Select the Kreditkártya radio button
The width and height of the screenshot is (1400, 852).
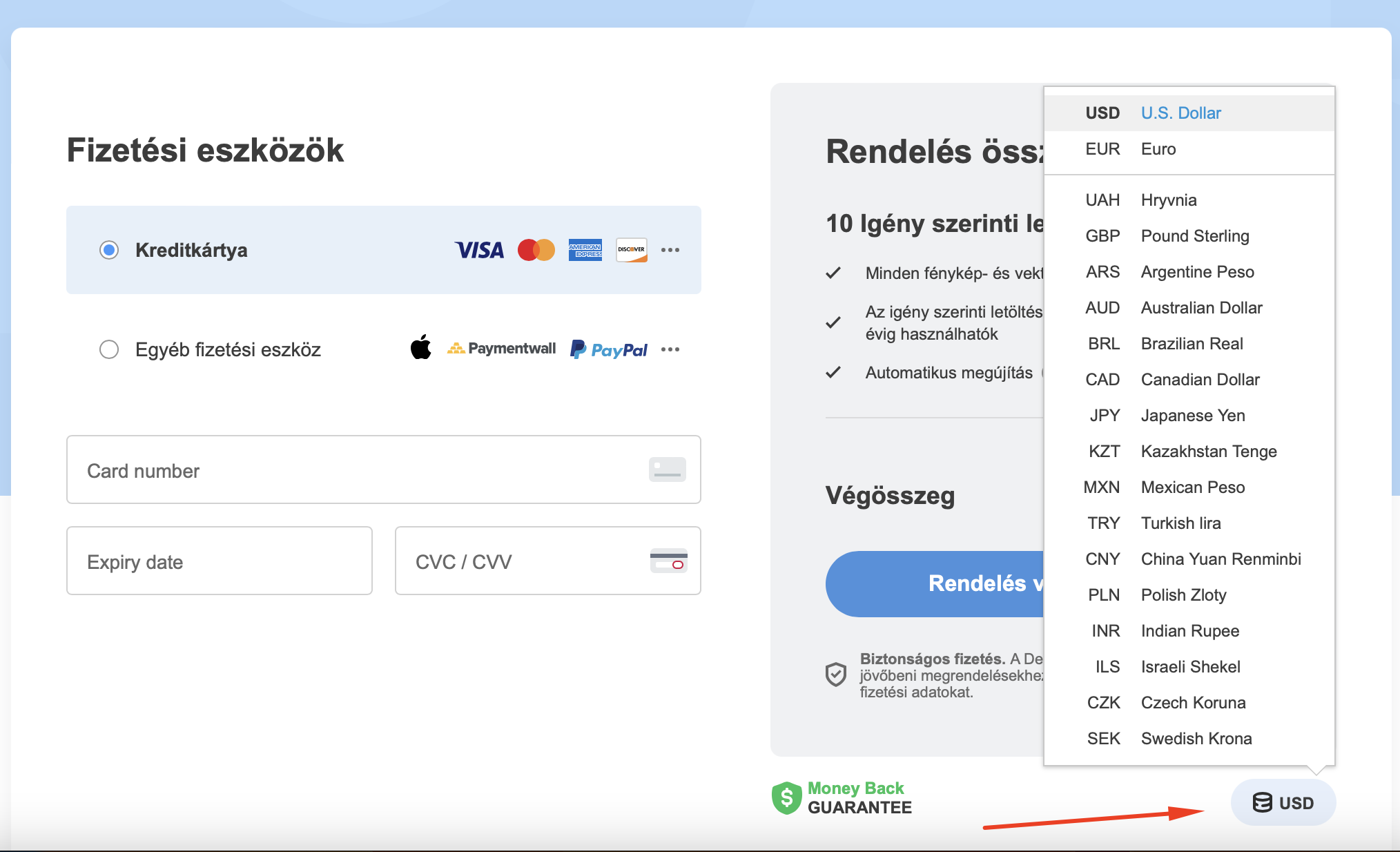click(109, 250)
